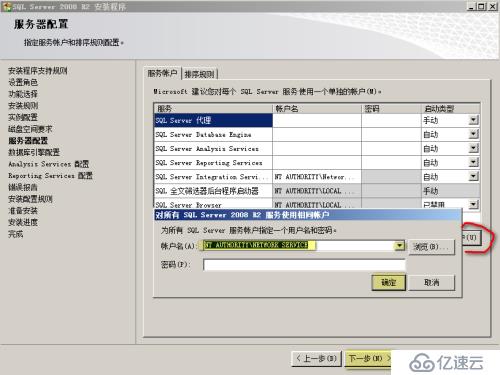Select the SQL Server 代理 service row
This screenshot has height=375, width=500.
coord(213,120)
